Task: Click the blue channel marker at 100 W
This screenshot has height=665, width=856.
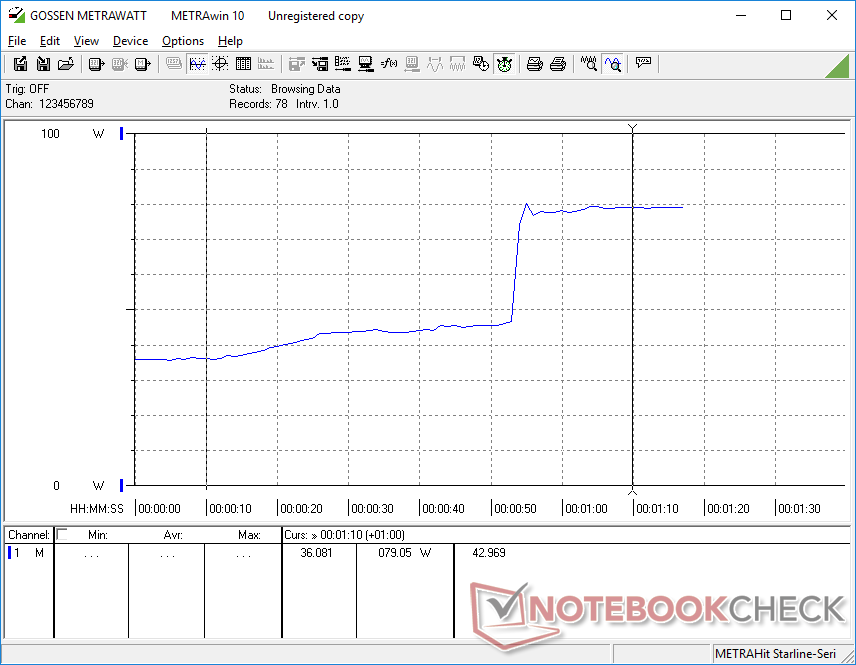Action: [x=122, y=133]
